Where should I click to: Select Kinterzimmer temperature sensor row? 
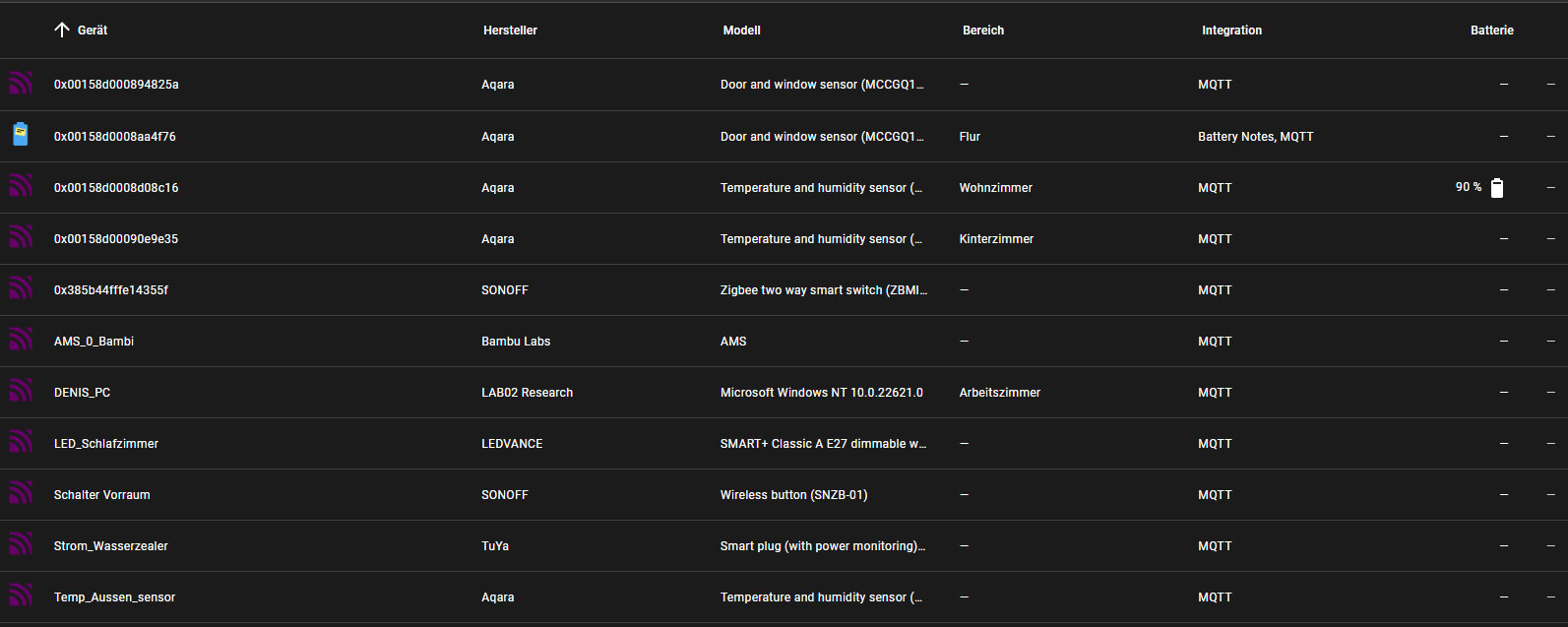pyautogui.click(x=996, y=239)
